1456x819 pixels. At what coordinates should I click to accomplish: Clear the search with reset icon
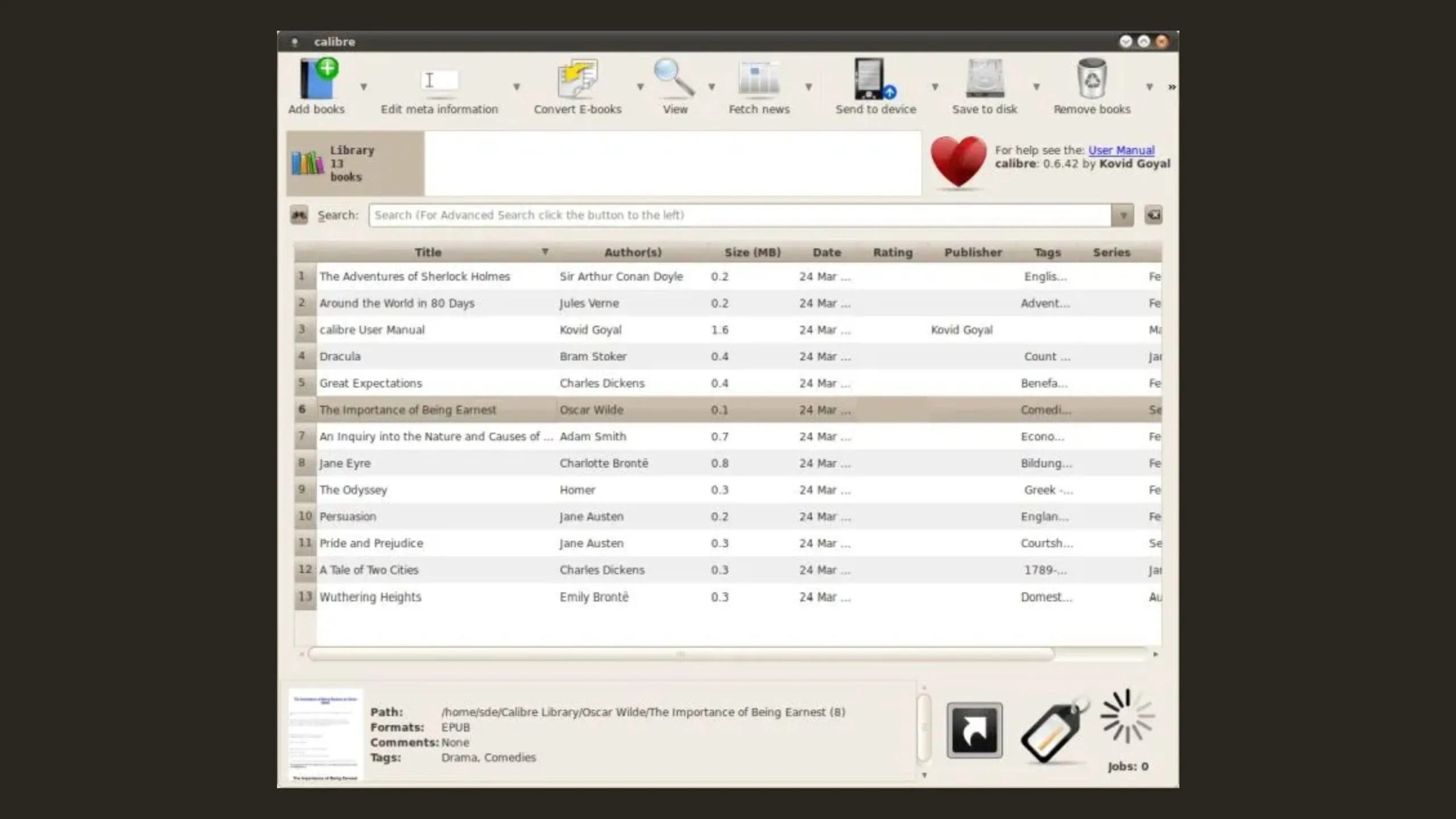(1153, 215)
